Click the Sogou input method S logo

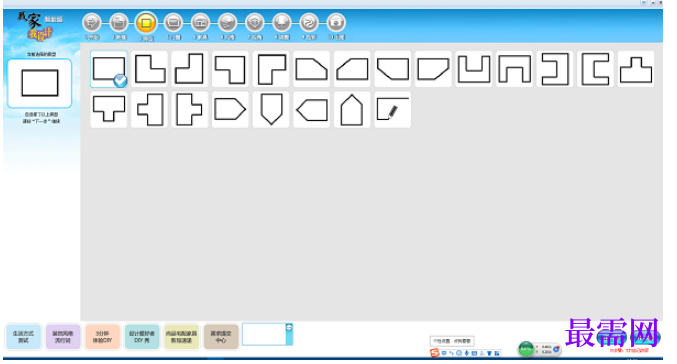(x=434, y=353)
